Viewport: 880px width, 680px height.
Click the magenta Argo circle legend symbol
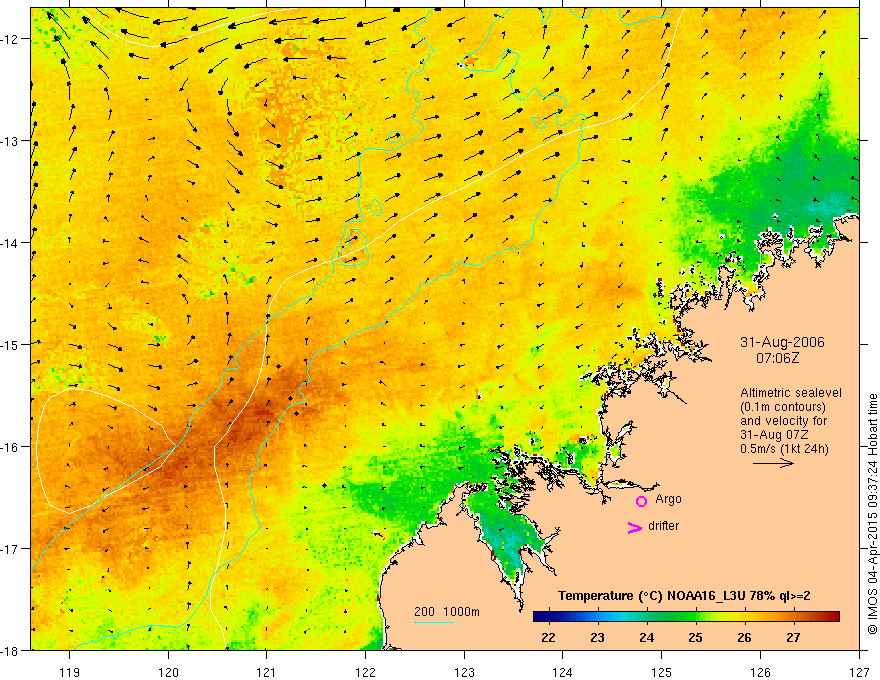pyautogui.click(x=641, y=501)
